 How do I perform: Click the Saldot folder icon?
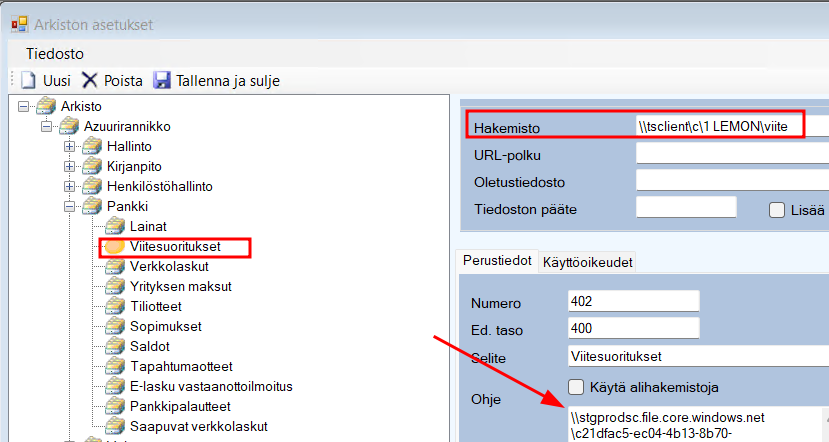pos(116,346)
